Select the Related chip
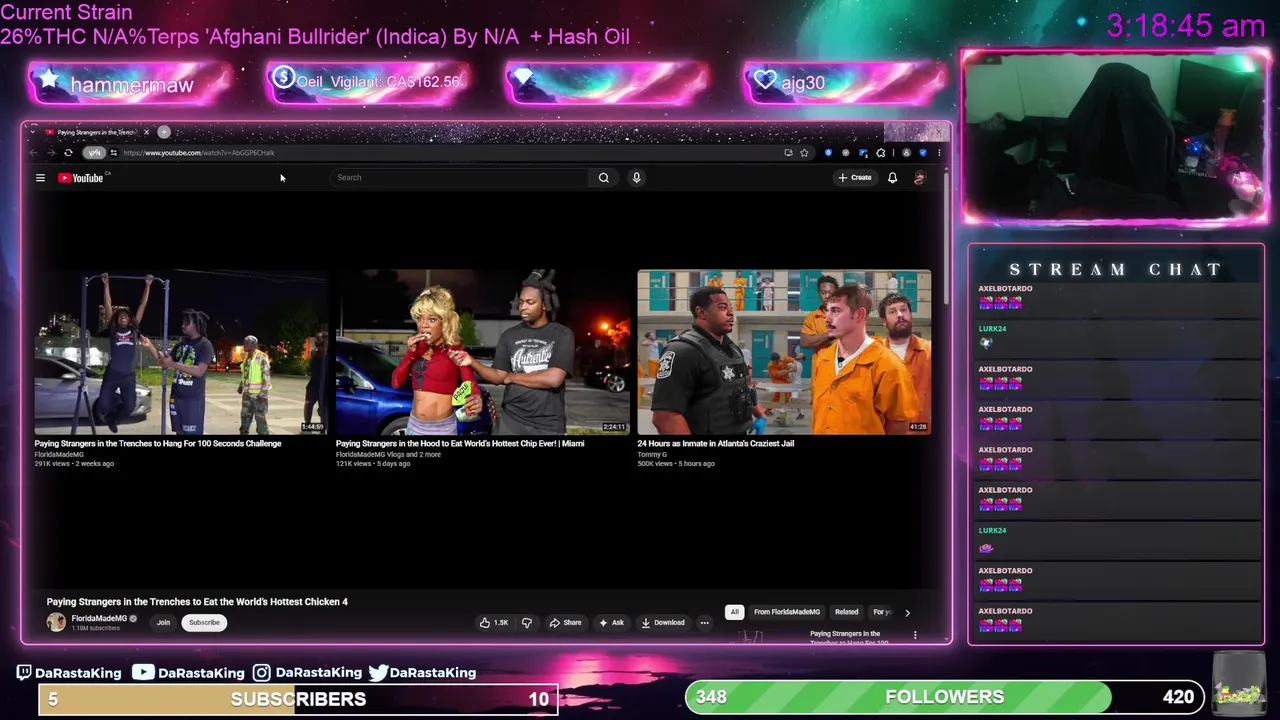The height and width of the screenshot is (720, 1280). pyautogui.click(x=846, y=612)
